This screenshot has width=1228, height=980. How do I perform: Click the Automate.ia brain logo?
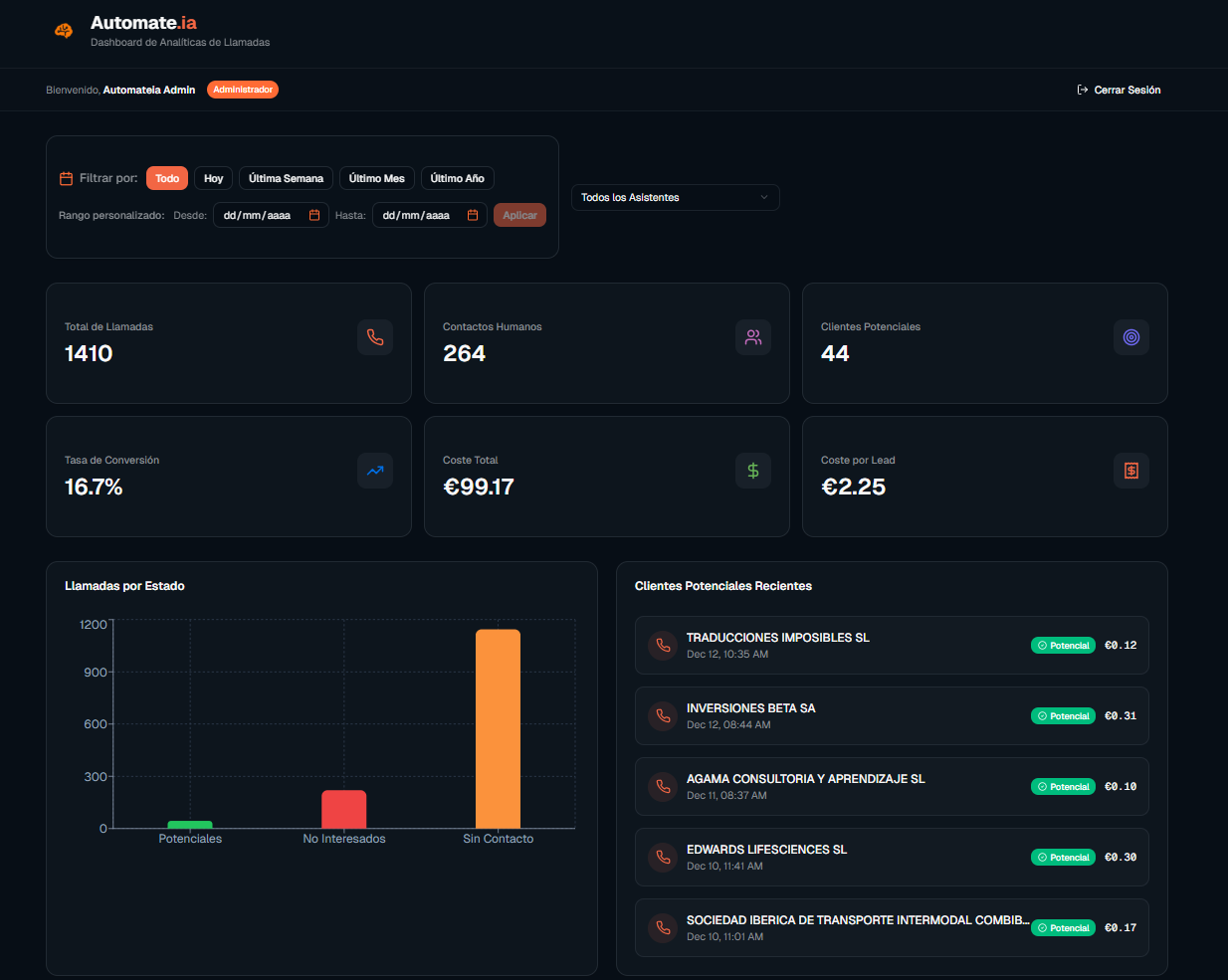coord(63,31)
